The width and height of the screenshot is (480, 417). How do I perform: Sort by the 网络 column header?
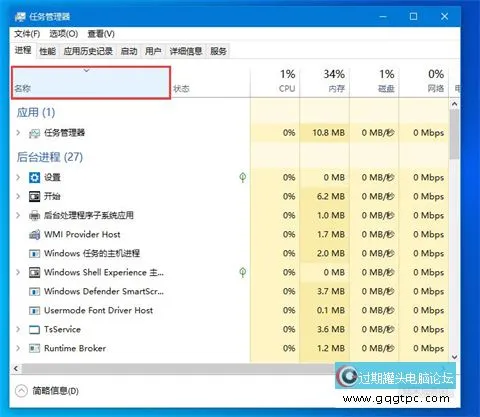[424, 83]
